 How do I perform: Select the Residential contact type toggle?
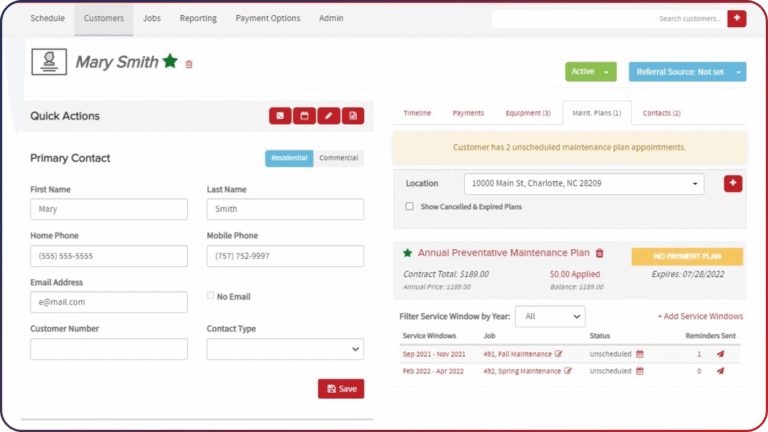[x=289, y=158]
